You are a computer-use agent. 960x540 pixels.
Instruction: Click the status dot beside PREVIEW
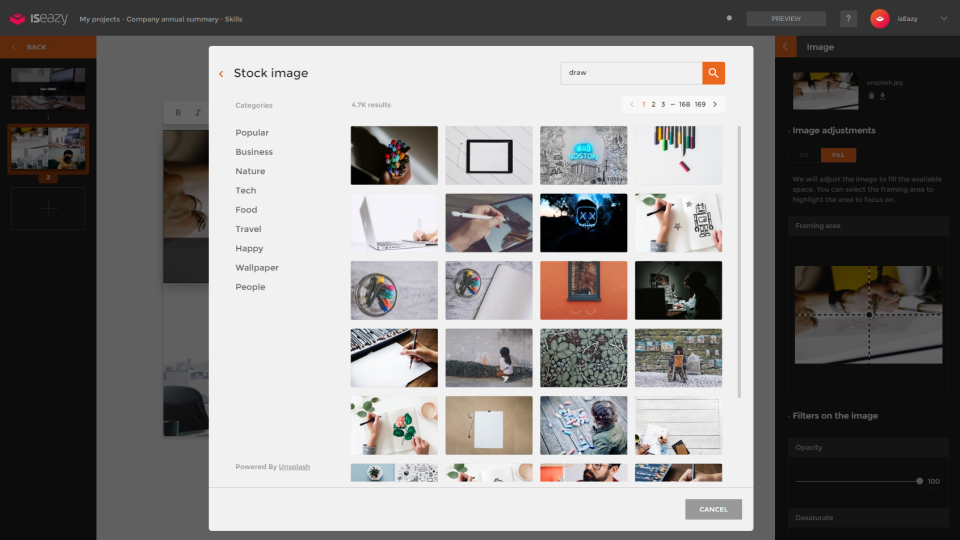[x=729, y=18]
